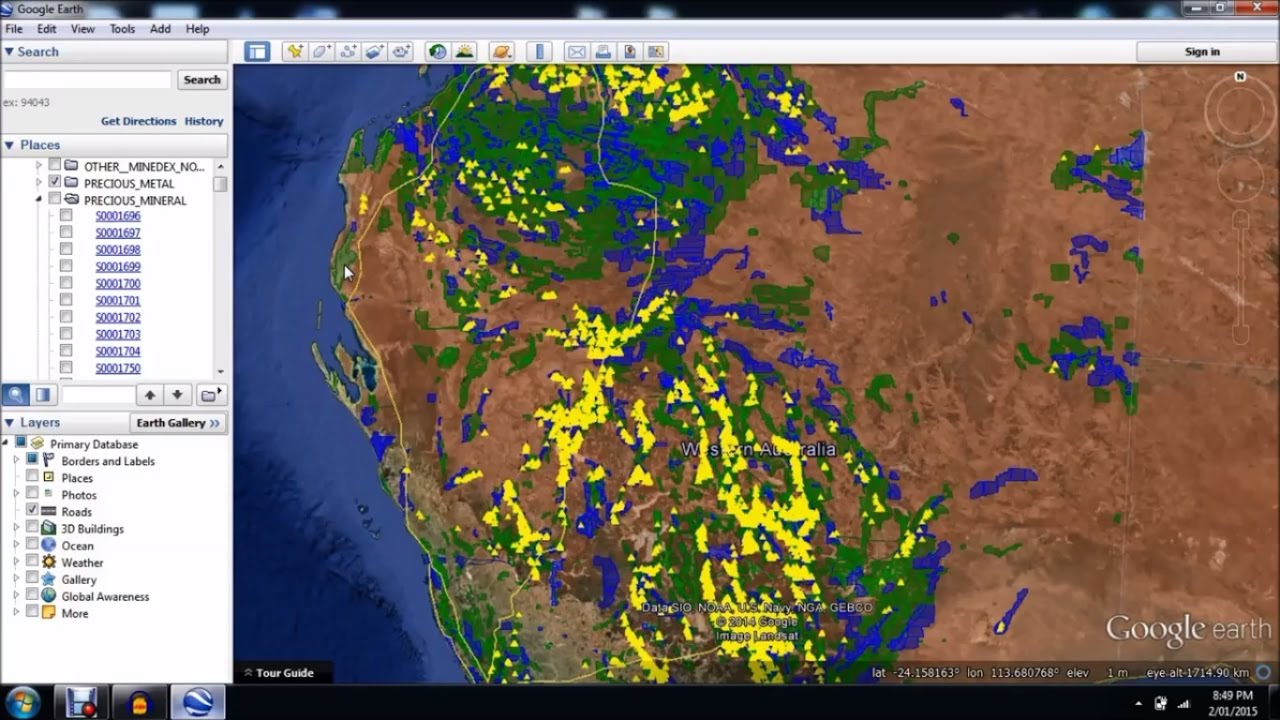Click the History link
This screenshot has width=1280, height=720.
(204, 121)
